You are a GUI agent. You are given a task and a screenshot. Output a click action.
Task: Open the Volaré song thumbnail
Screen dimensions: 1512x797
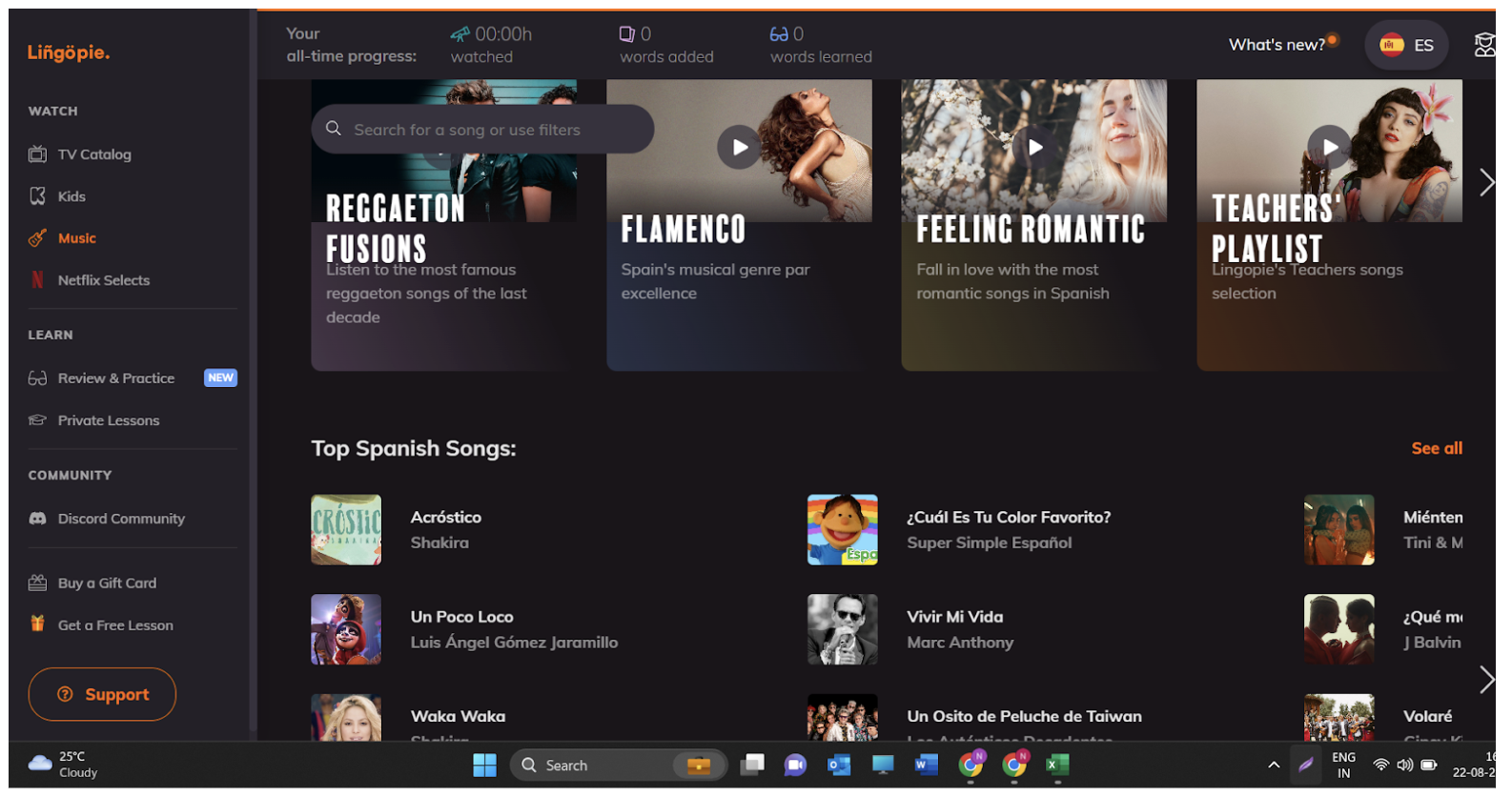pos(1339,718)
